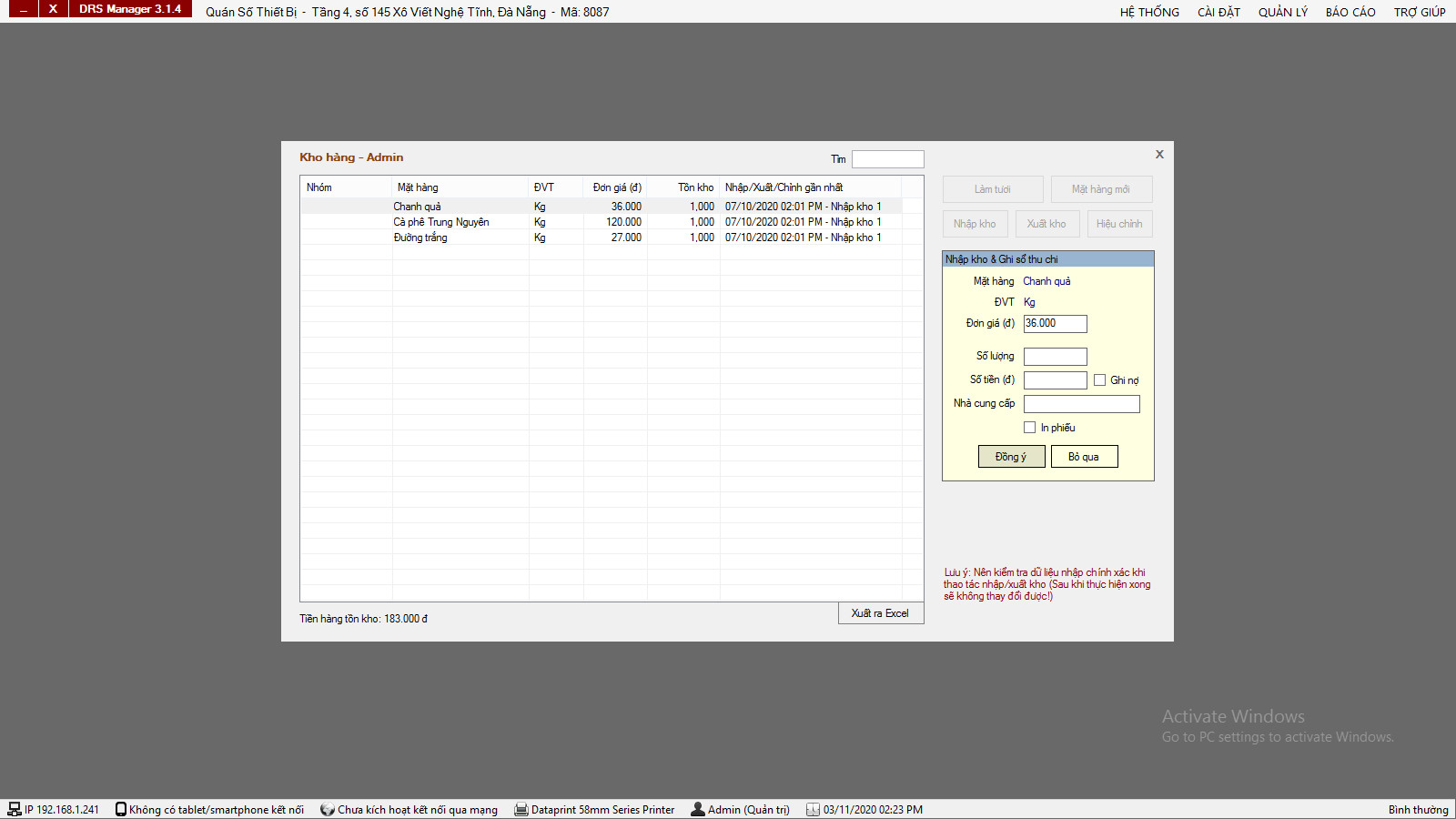The height and width of the screenshot is (819, 1456).
Task: Click the Nhà cung cấp input field
Action: click(1081, 404)
